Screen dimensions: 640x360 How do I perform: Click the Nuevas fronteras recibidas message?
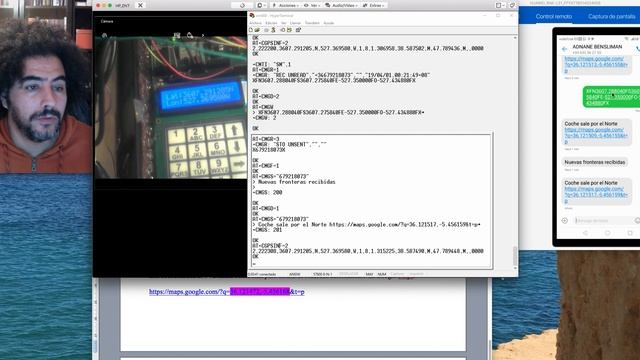coord(595,162)
